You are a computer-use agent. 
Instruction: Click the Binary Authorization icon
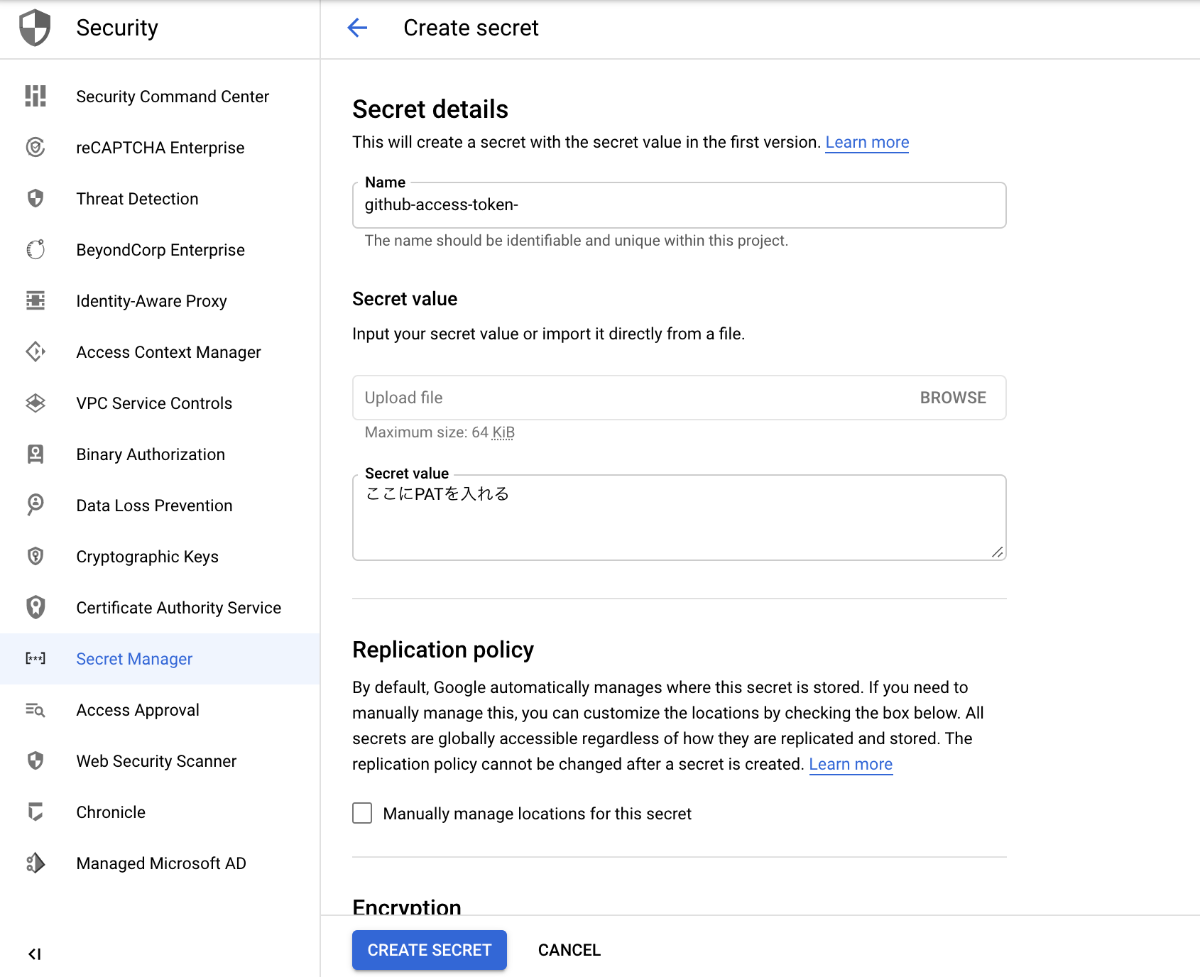pos(35,454)
